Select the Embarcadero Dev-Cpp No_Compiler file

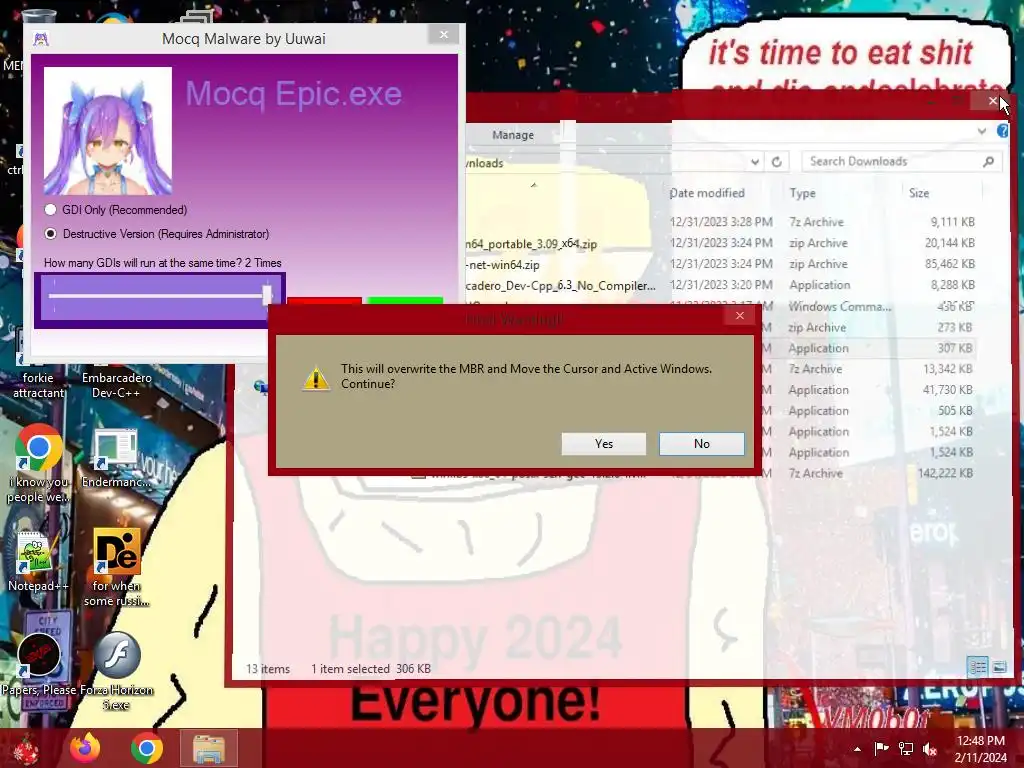tap(561, 286)
